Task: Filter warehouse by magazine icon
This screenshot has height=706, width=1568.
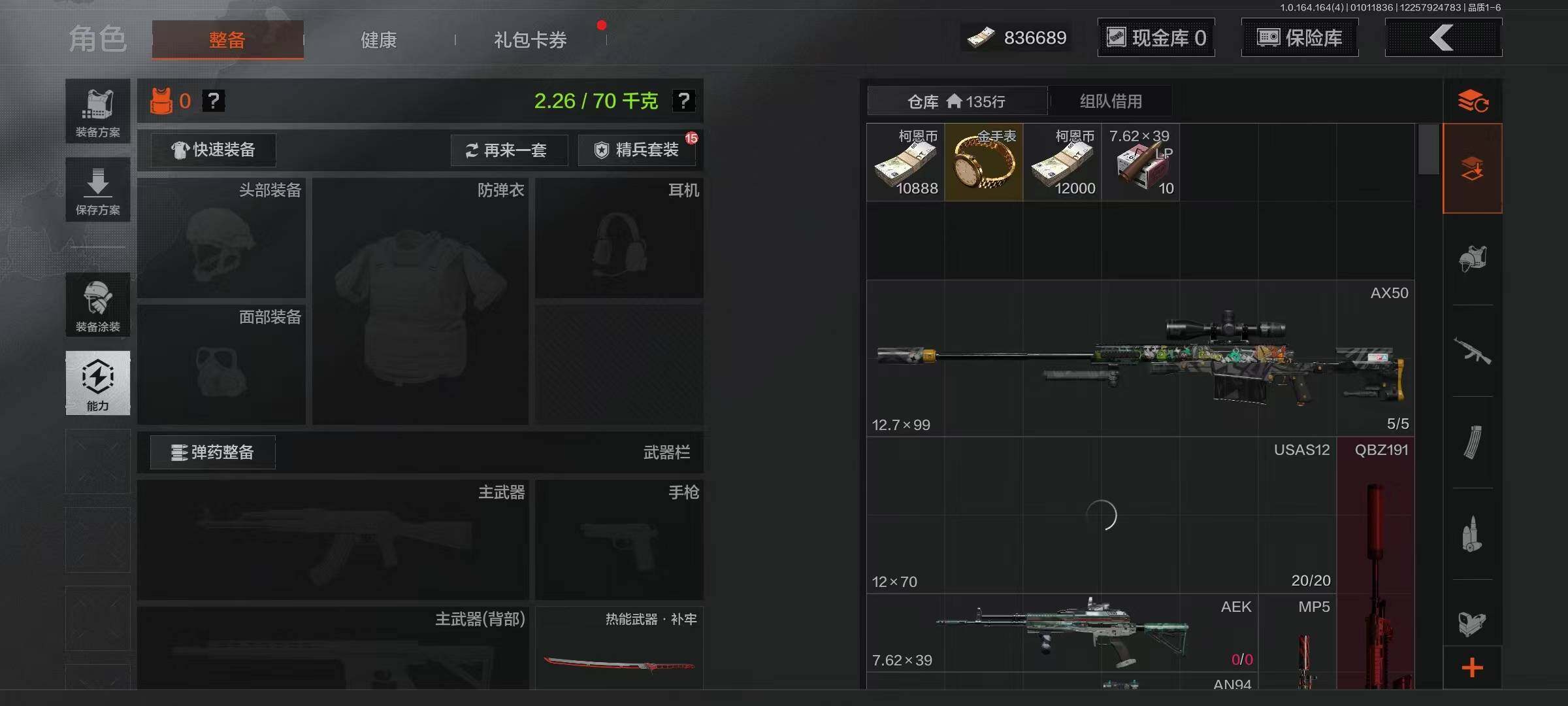Action: coord(1473,443)
